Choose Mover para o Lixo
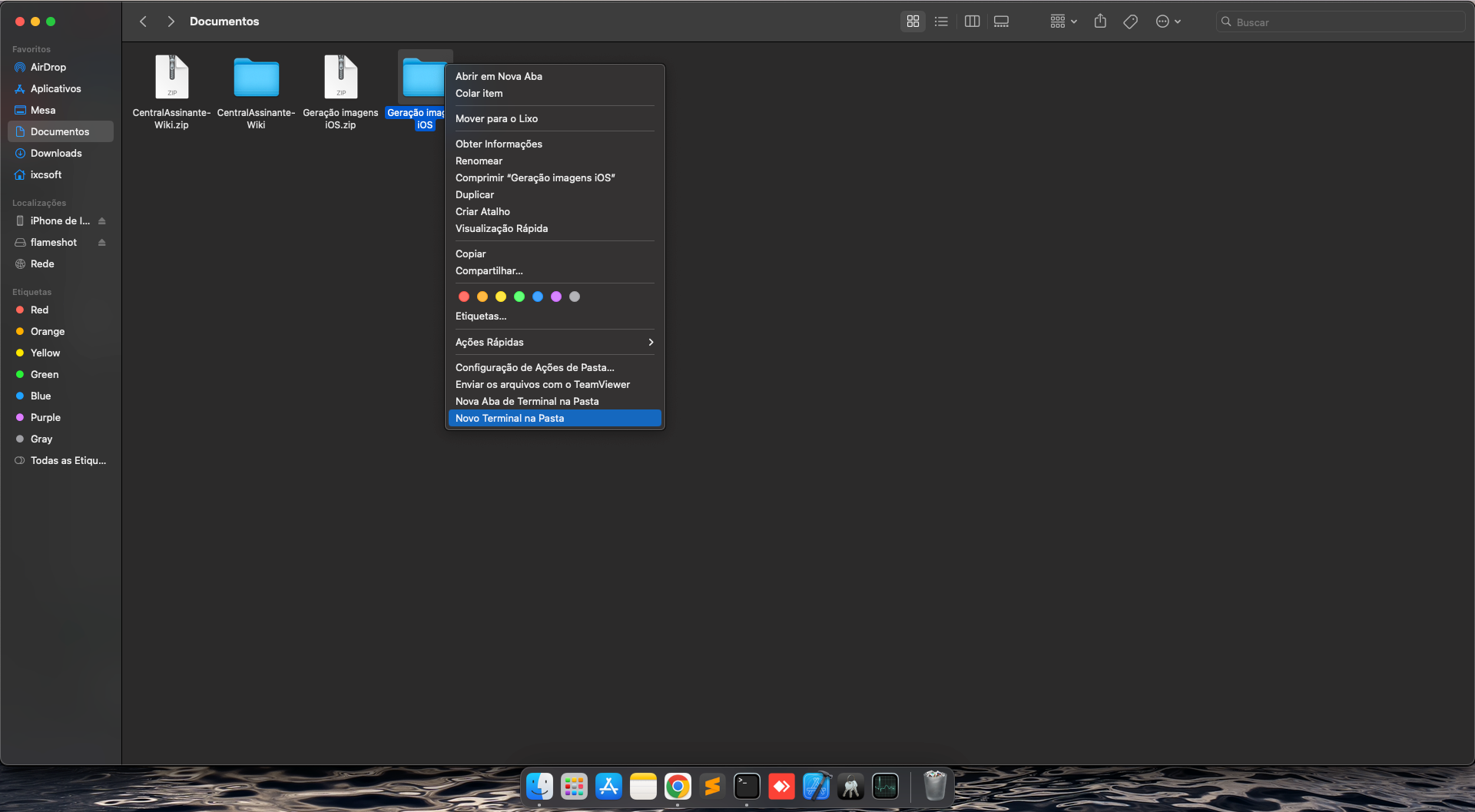1475x812 pixels. click(554, 119)
